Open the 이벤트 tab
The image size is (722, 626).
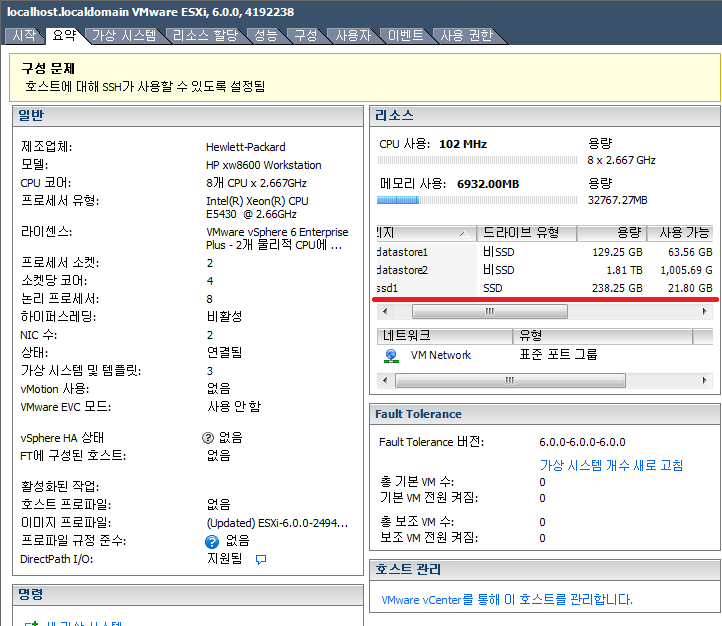[x=405, y=35]
